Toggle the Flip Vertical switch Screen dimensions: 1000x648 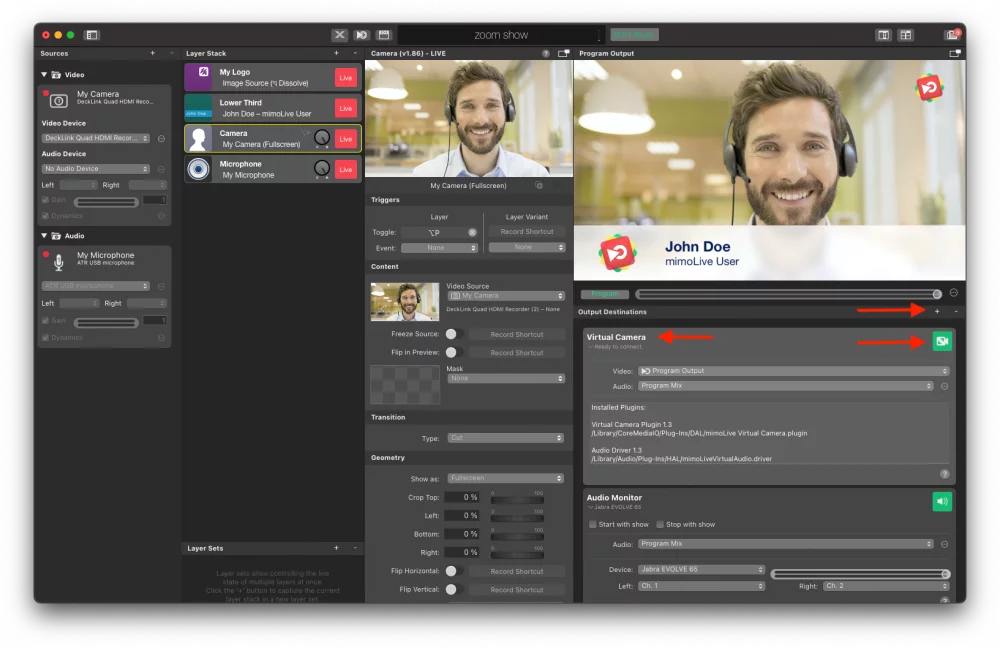452,590
